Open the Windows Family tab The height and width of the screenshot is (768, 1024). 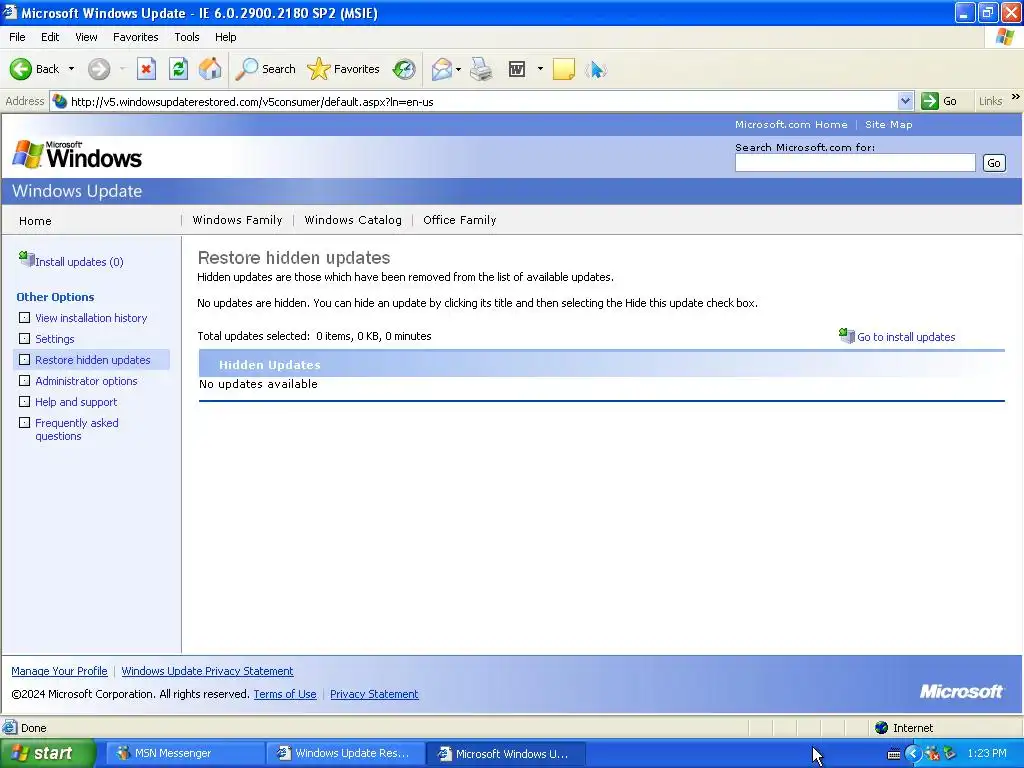(238, 220)
